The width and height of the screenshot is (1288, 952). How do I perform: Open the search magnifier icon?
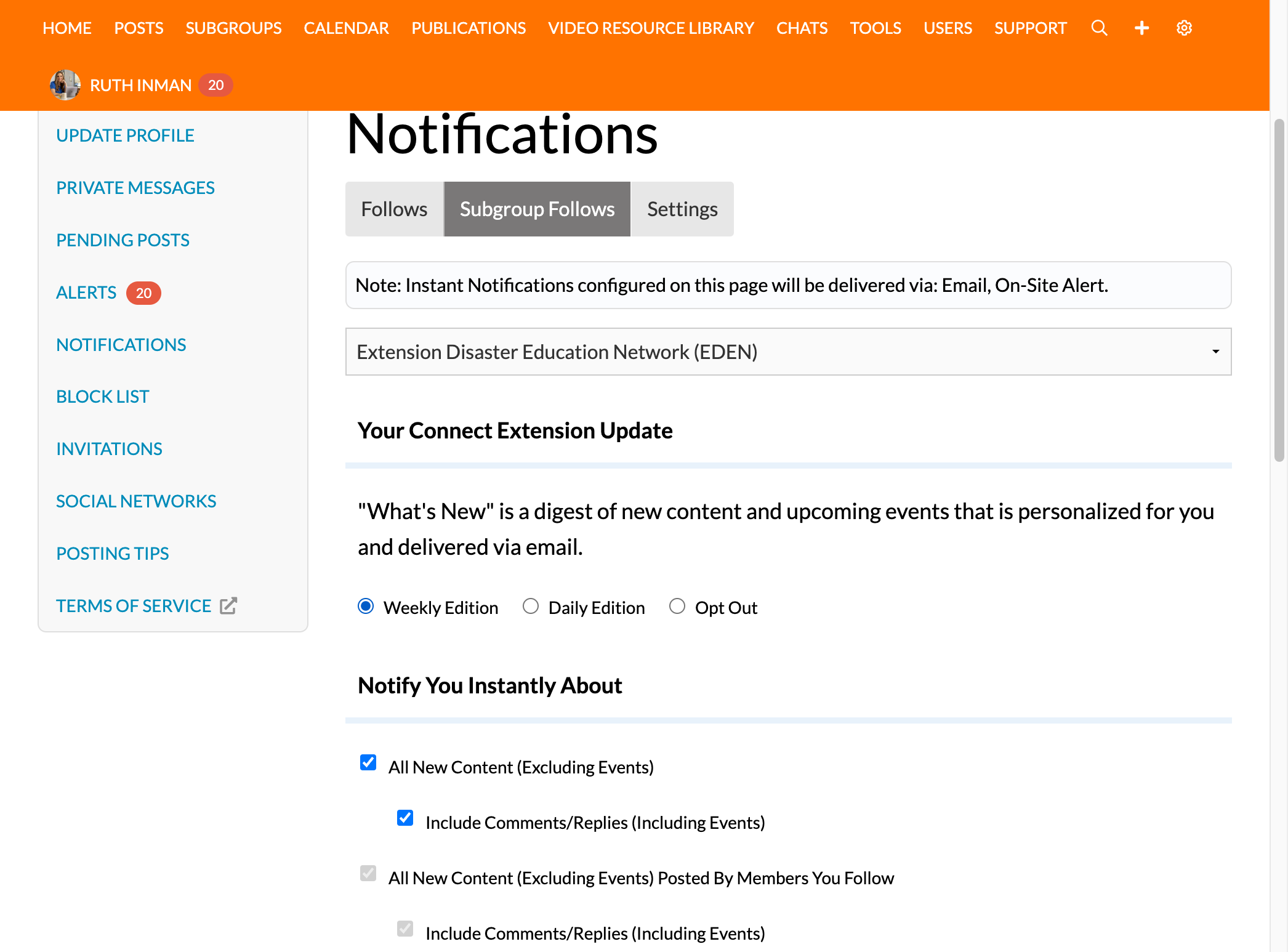point(1099,28)
